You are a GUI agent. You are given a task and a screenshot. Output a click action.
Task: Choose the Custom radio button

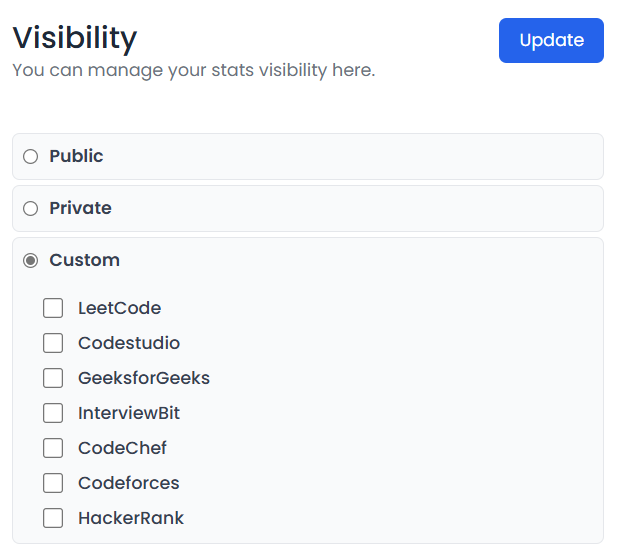30,261
